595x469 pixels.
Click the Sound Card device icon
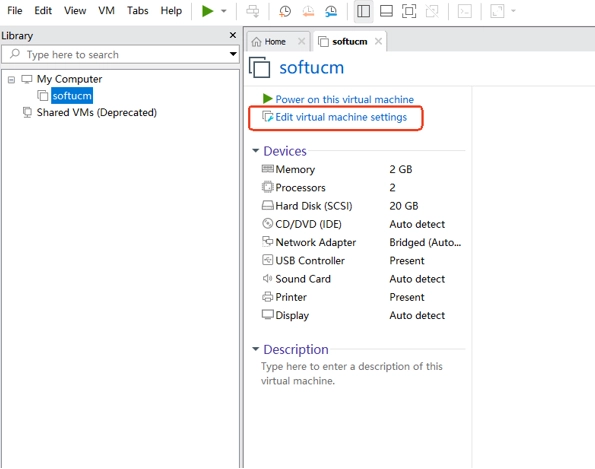[268, 278]
